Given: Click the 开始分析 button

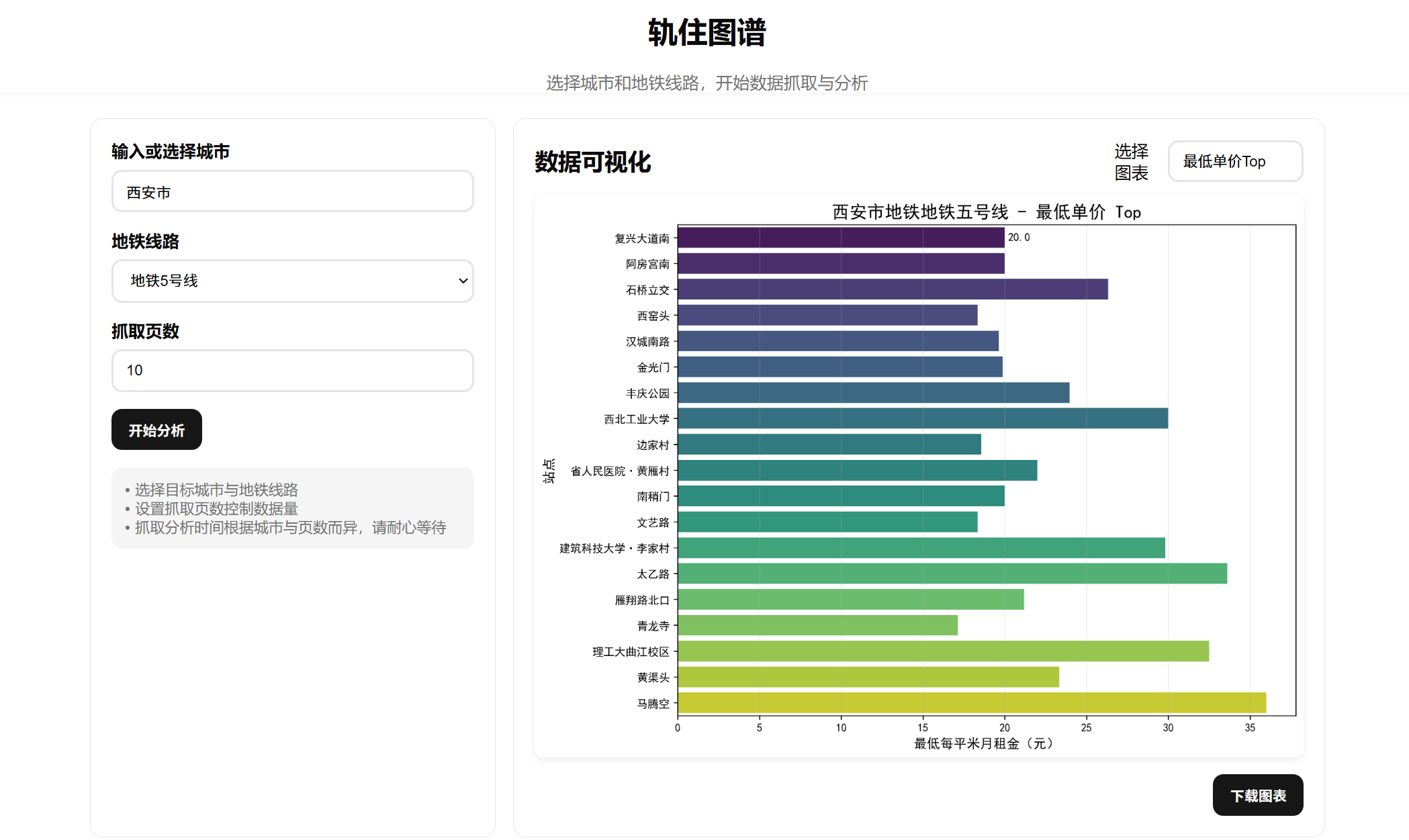Looking at the screenshot, I should (x=156, y=430).
